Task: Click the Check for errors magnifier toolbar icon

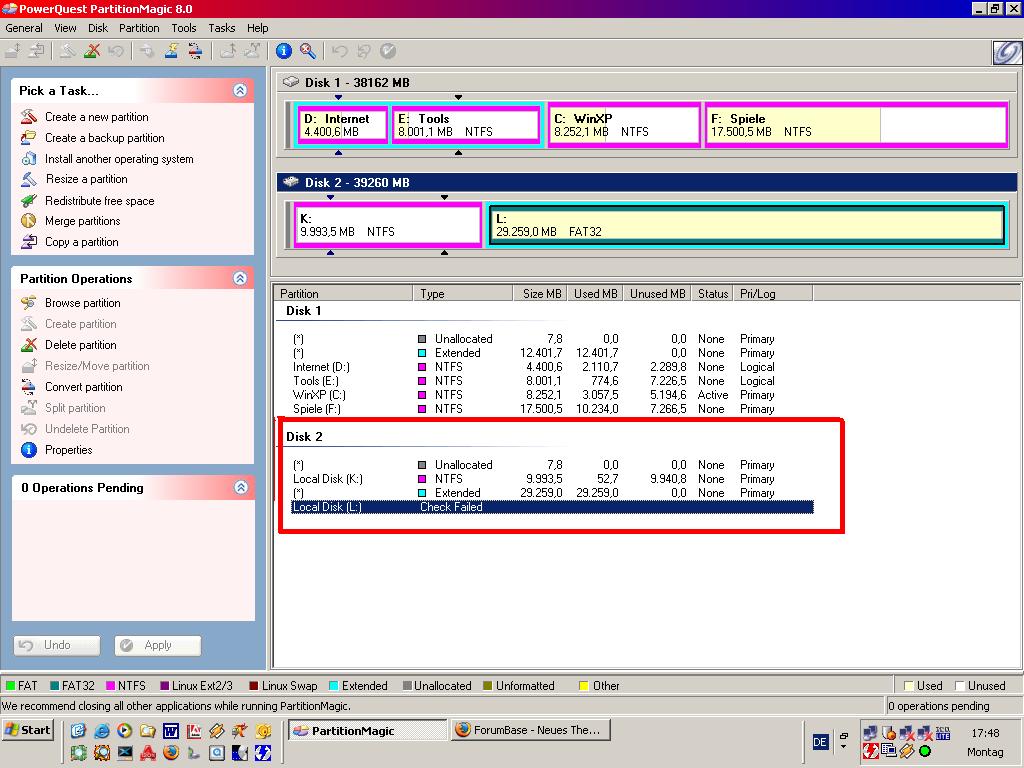Action: [x=308, y=51]
